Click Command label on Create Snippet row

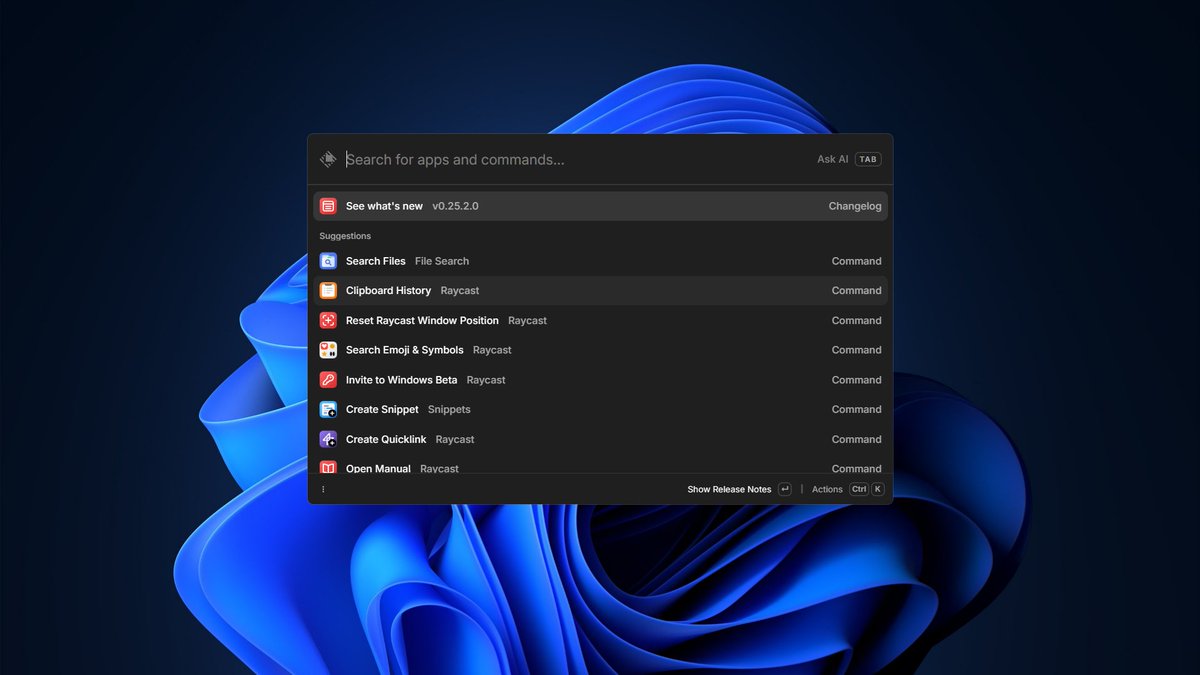pyautogui.click(x=857, y=409)
